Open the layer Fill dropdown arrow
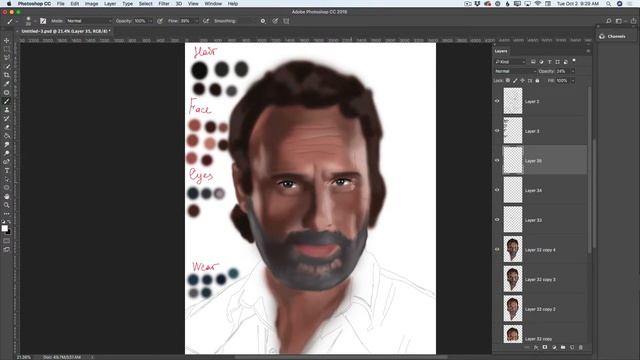The image size is (640, 360). point(573,81)
